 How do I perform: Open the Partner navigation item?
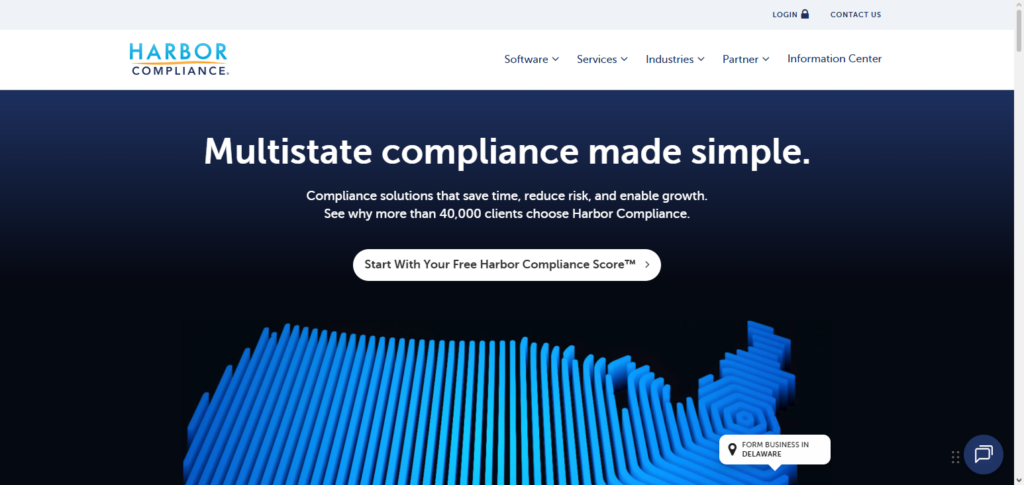coord(746,59)
